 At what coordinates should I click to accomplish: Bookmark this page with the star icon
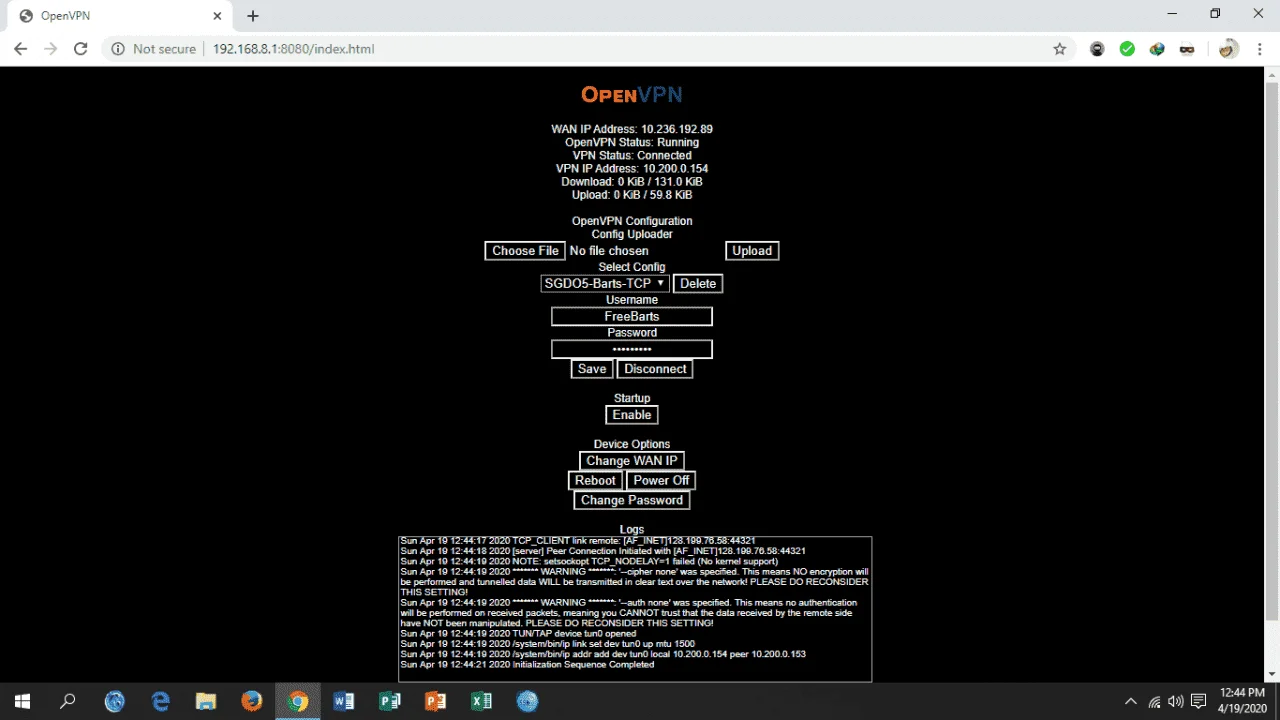[x=1060, y=48]
